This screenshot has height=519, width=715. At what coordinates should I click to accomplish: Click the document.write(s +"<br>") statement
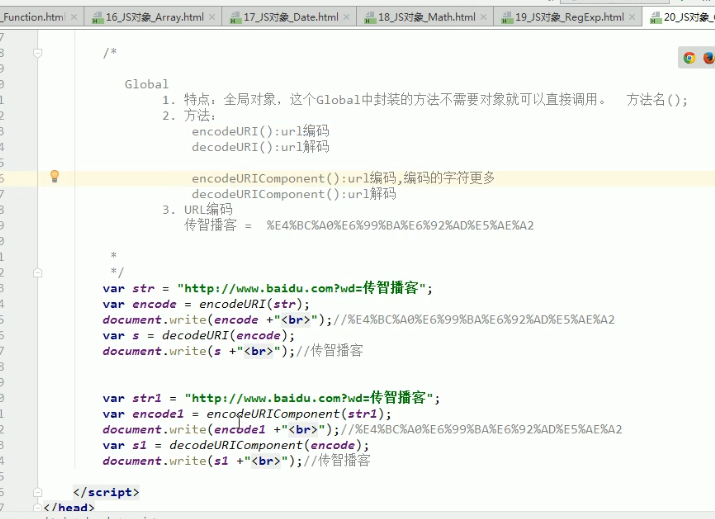pos(199,351)
